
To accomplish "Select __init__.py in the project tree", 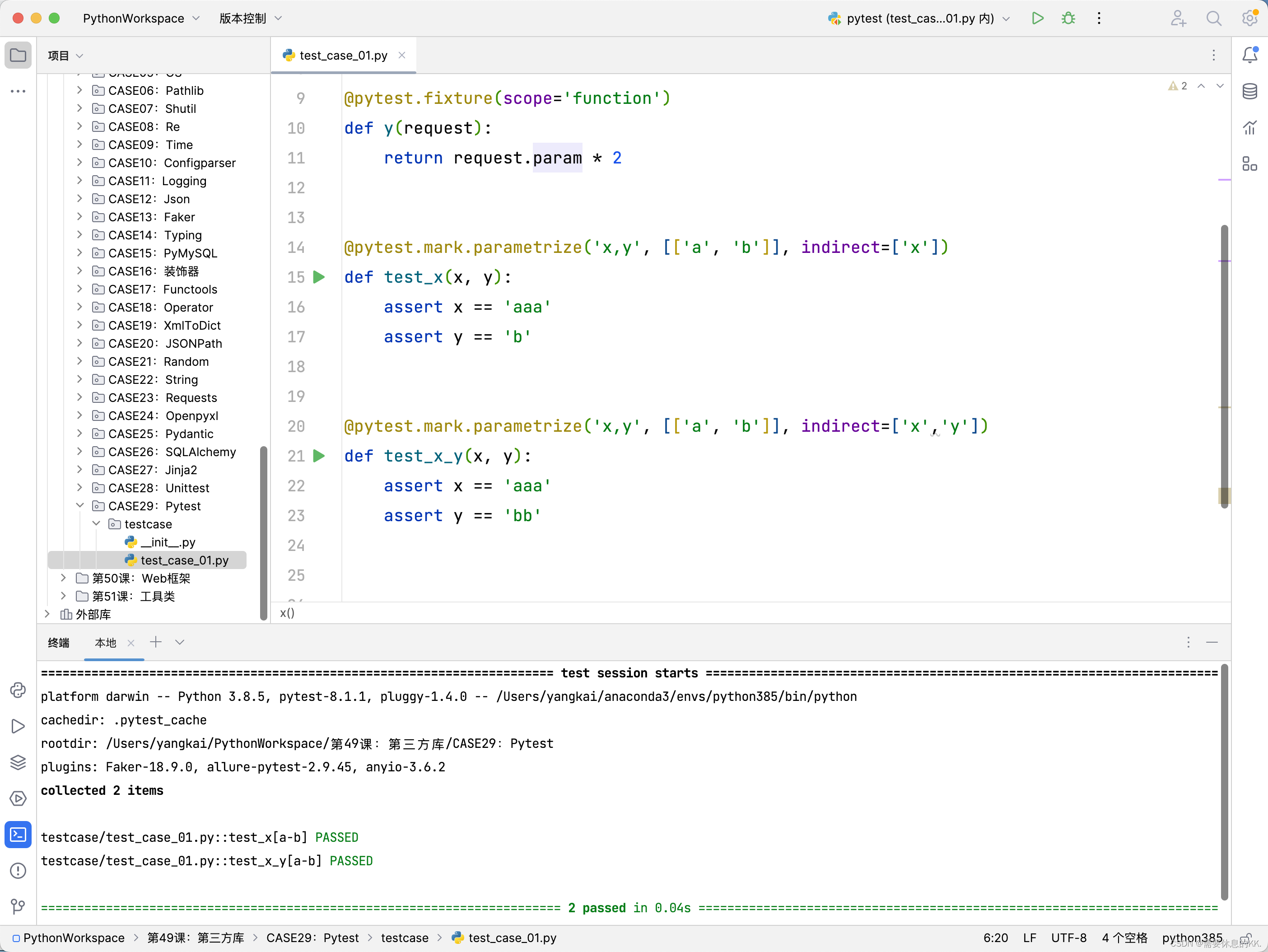I will [x=168, y=542].
